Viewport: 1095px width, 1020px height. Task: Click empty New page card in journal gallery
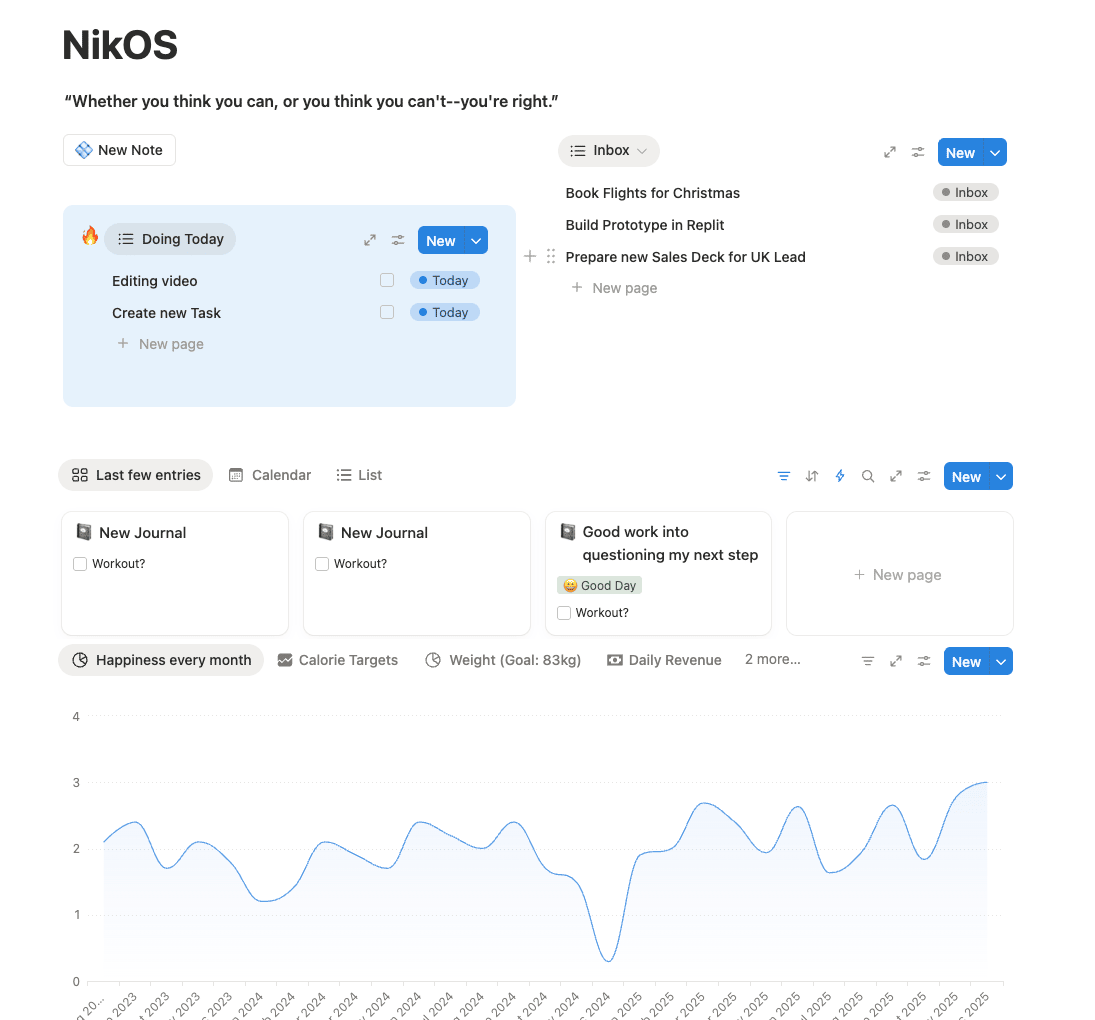[x=899, y=574]
